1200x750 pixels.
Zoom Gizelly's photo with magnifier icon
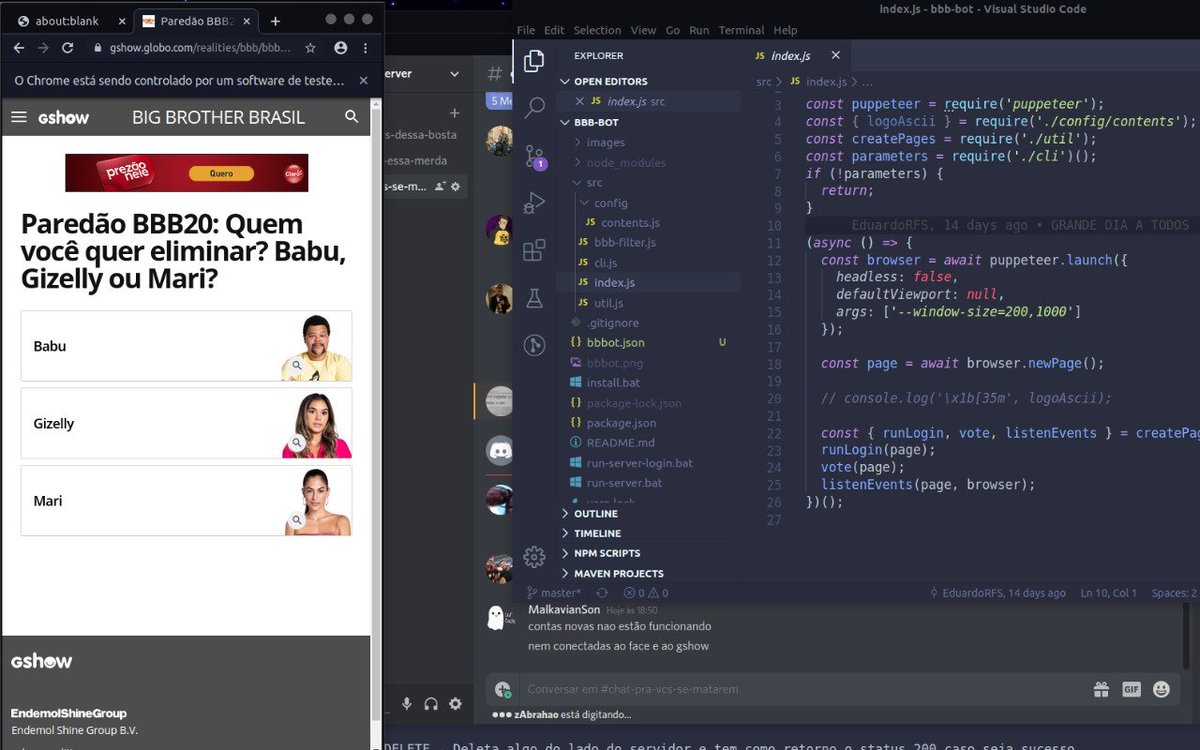coord(296,443)
